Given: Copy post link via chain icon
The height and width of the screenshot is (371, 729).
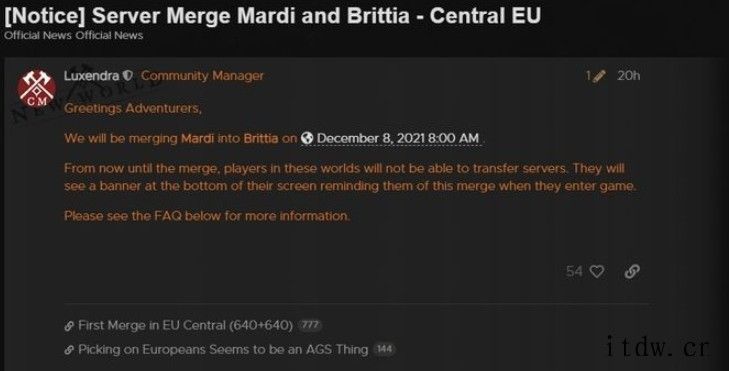Looking at the screenshot, I should 632,271.
